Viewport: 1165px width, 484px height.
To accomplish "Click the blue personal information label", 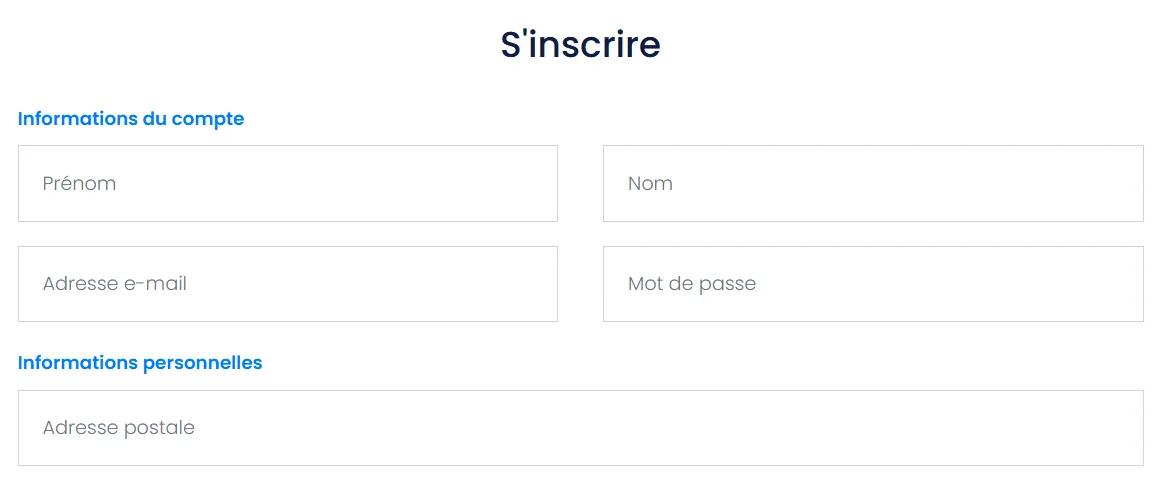I will (140, 363).
